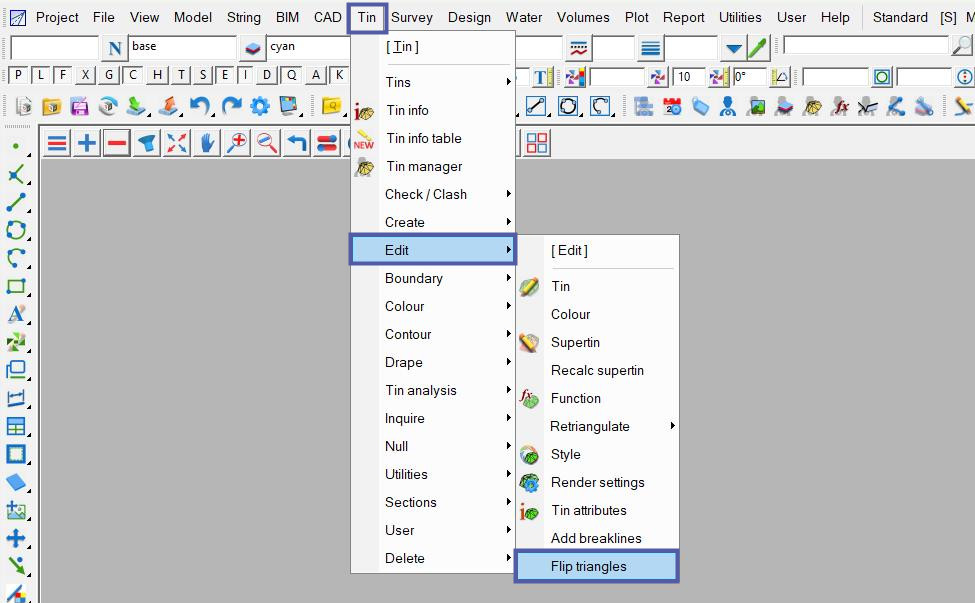Click the table grid icon in left sidebar

[x=16, y=426]
